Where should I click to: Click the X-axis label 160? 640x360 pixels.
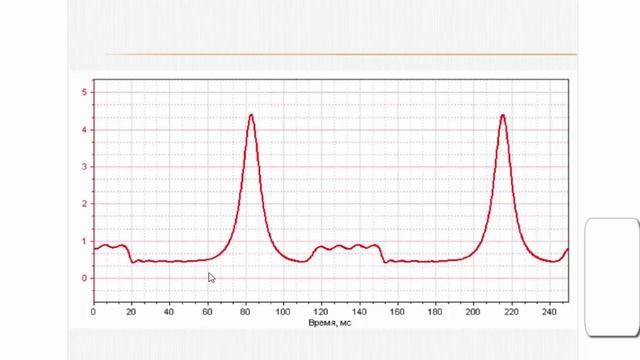[x=397, y=312]
